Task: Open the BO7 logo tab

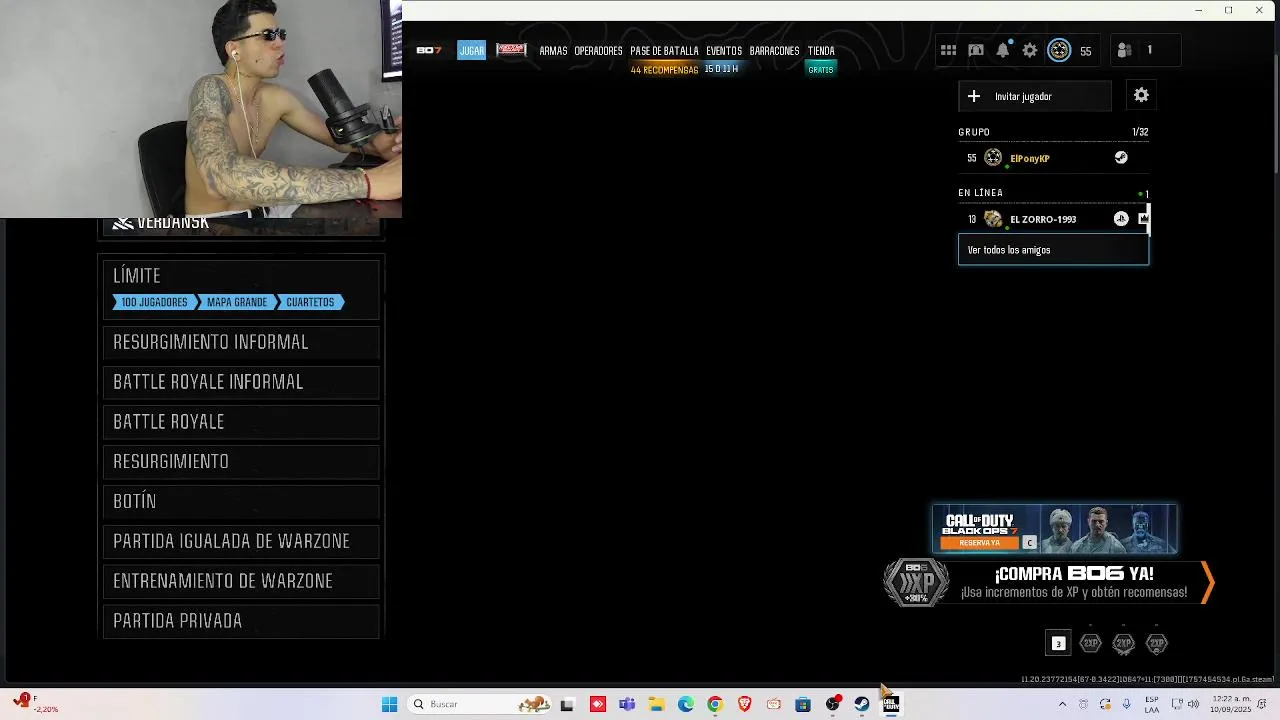Action: (429, 51)
